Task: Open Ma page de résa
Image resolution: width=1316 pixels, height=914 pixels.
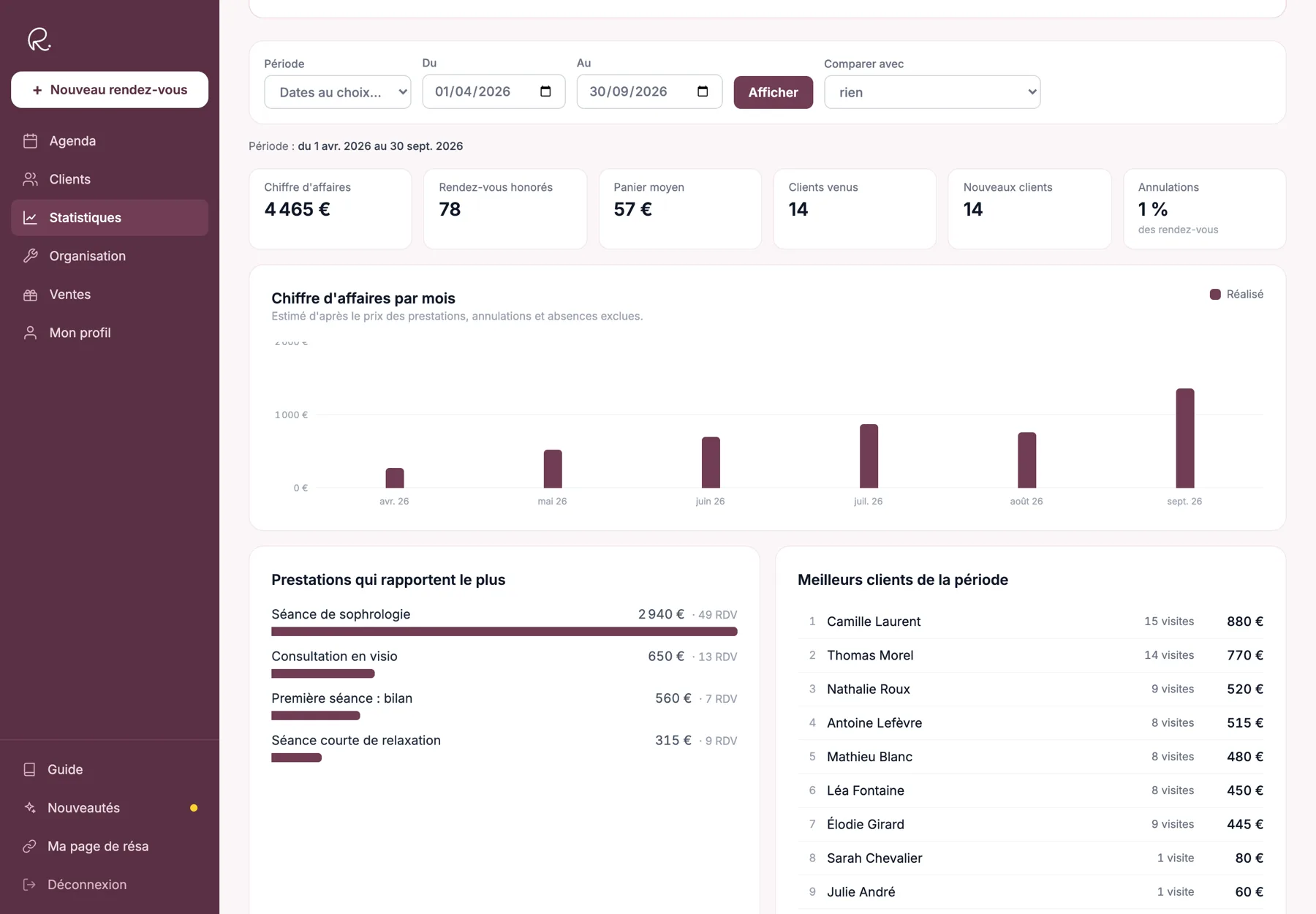Action: coord(110,846)
